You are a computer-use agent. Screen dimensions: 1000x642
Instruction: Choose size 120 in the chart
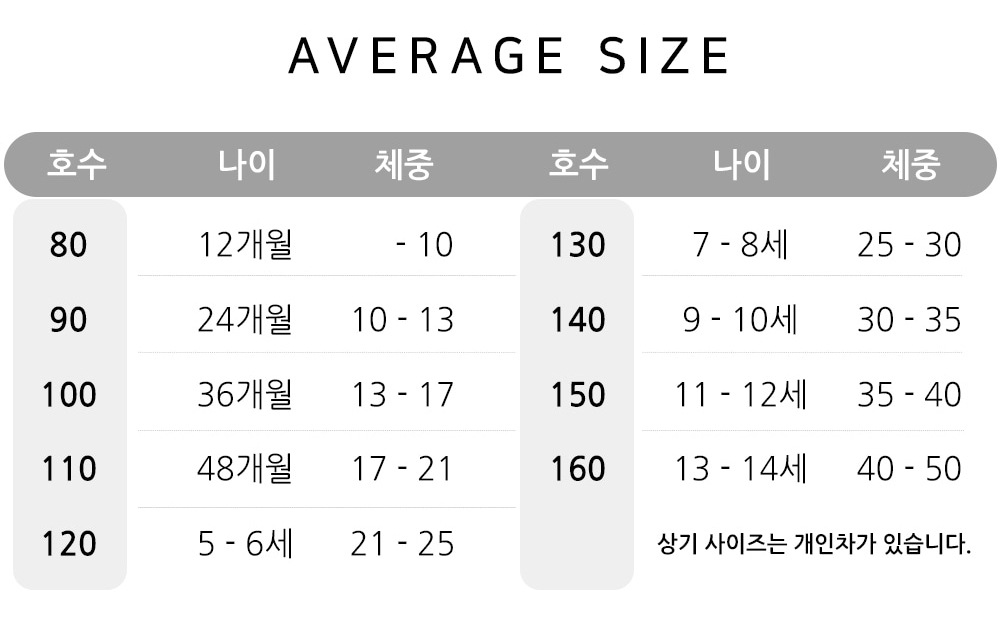(69, 545)
